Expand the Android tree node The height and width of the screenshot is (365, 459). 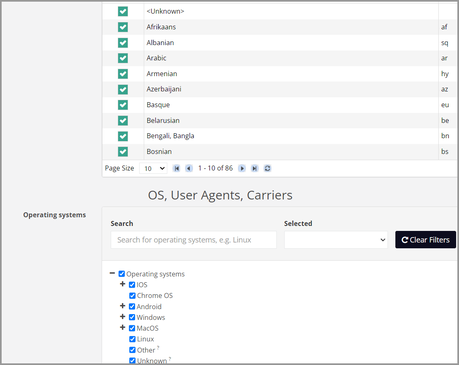pos(122,306)
